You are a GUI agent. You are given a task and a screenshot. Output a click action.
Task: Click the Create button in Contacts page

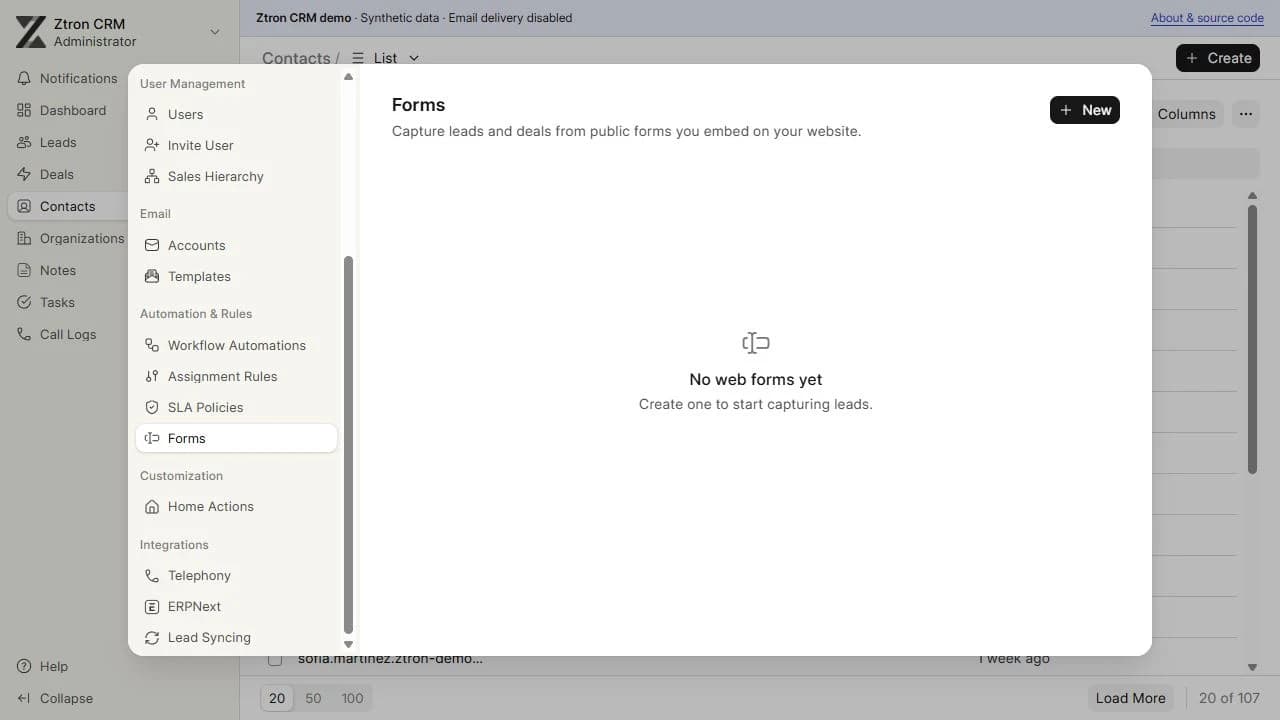[x=1218, y=58]
